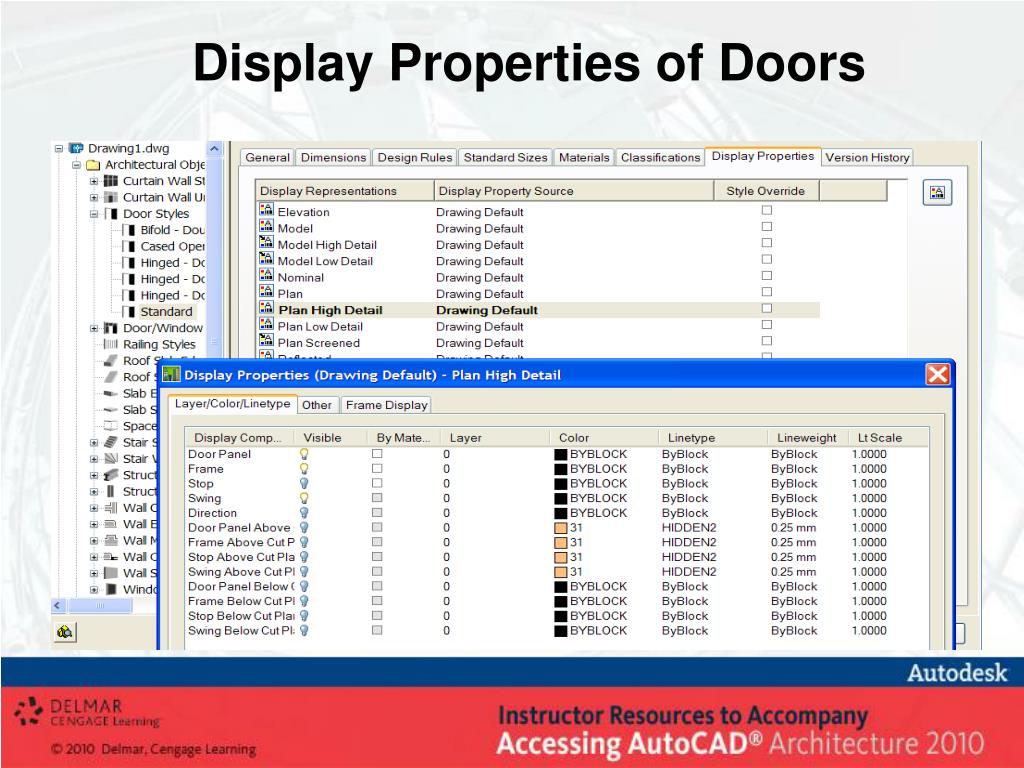Image resolution: width=1024 pixels, height=768 pixels.
Task: Click the tree scrollbar up arrow
Action: point(214,149)
